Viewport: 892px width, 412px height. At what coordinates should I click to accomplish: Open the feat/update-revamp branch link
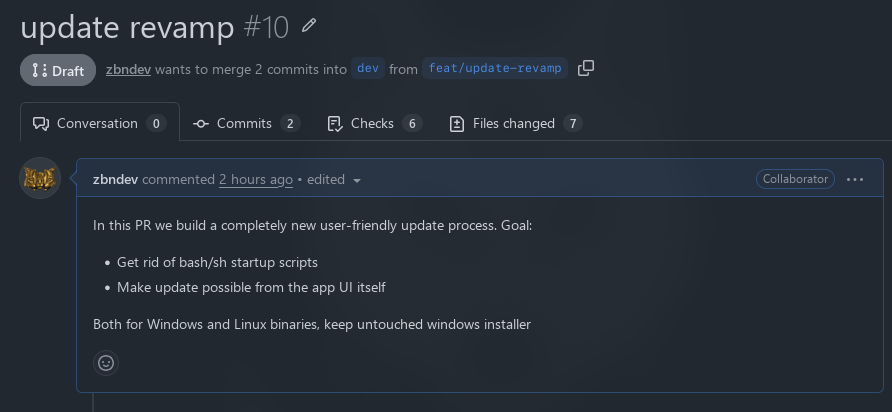pos(495,68)
